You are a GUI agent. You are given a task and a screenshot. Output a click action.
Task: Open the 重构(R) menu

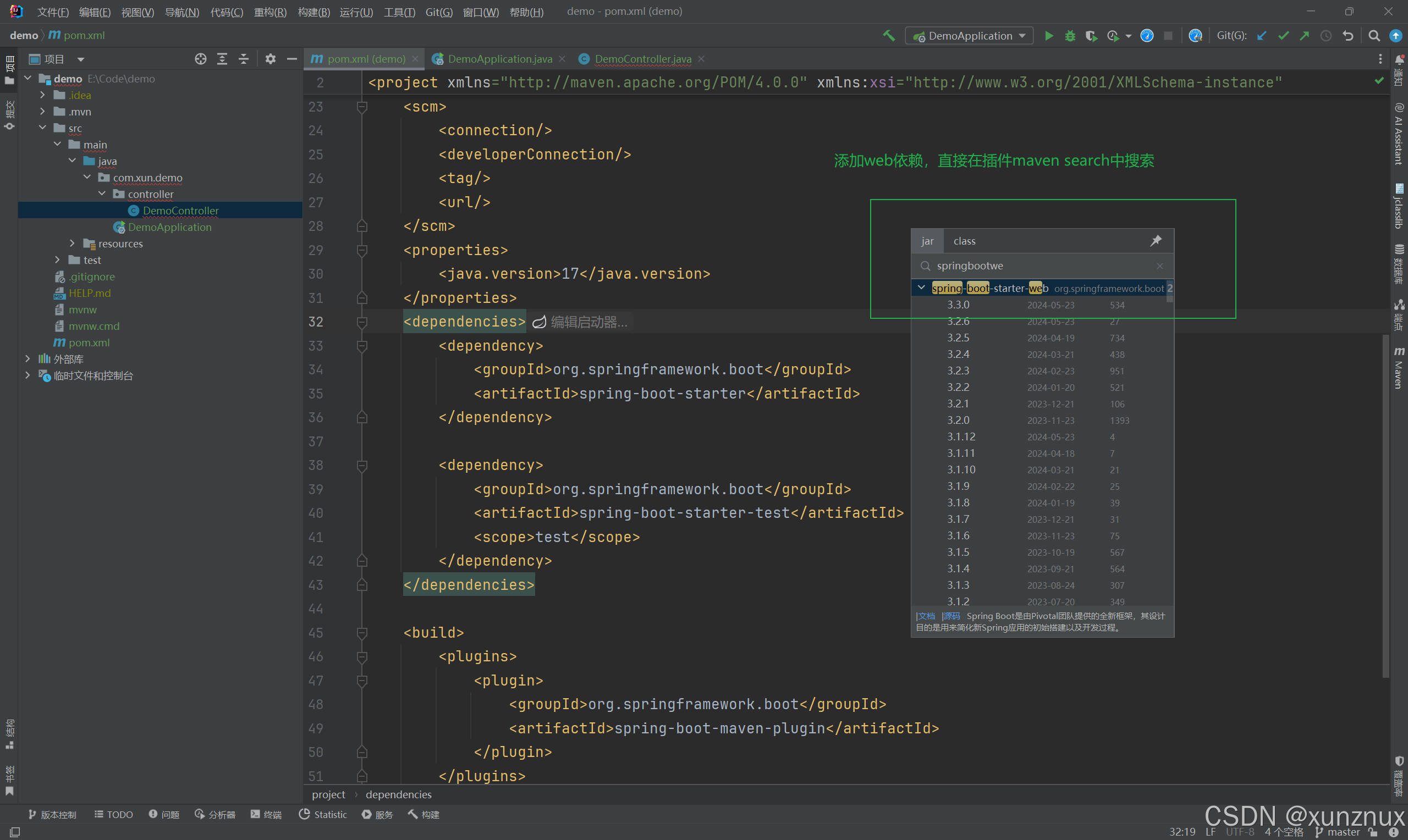click(270, 12)
